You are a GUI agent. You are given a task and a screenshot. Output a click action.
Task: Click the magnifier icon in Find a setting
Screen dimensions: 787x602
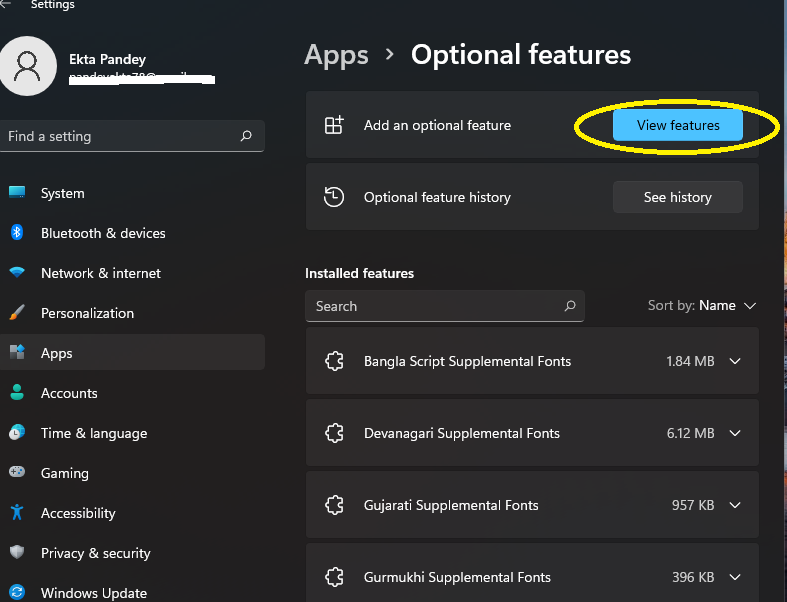(x=246, y=136)
